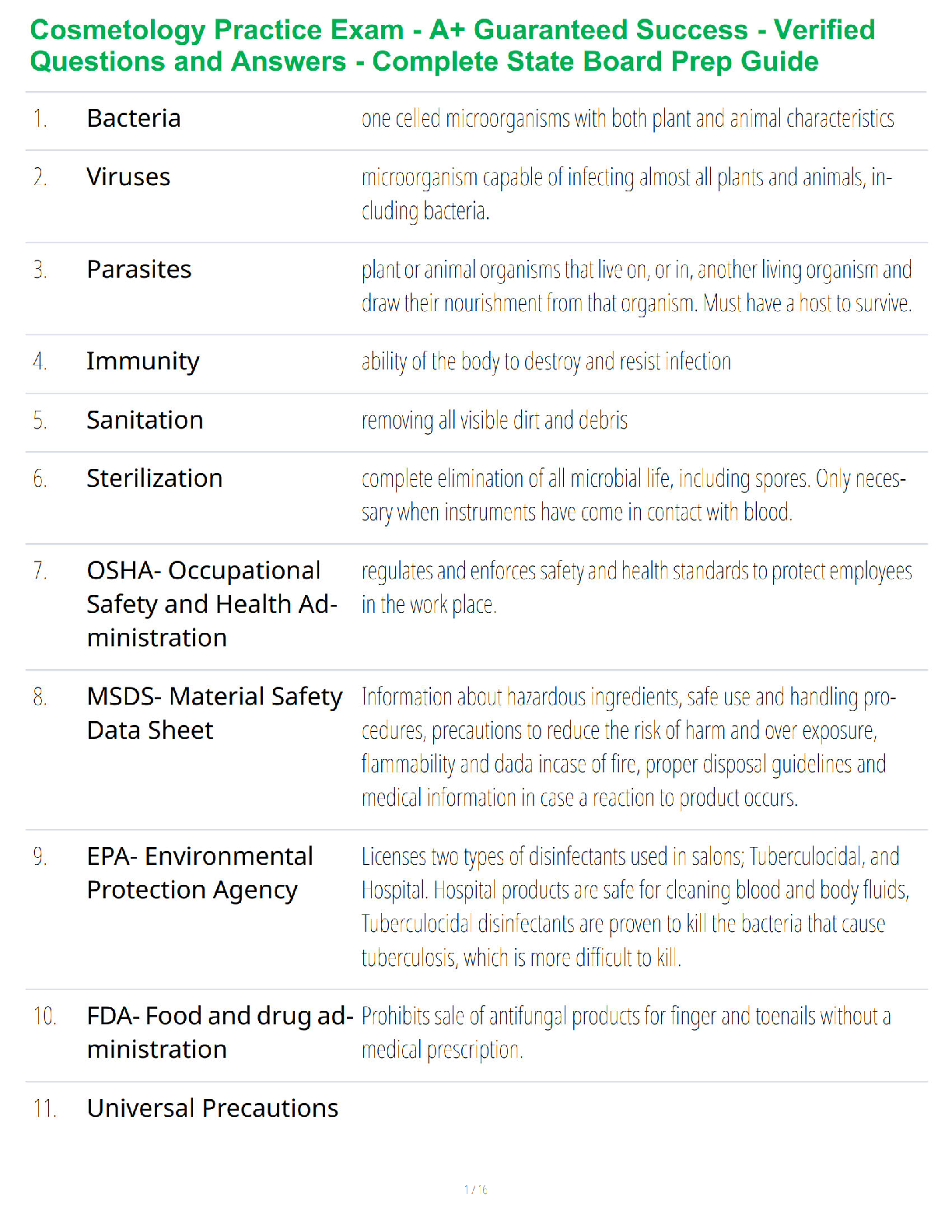Click the definition "removing all visible dirt and debris"
Viewport: 952px width, 1232px height.
click(x=495, y=421)
